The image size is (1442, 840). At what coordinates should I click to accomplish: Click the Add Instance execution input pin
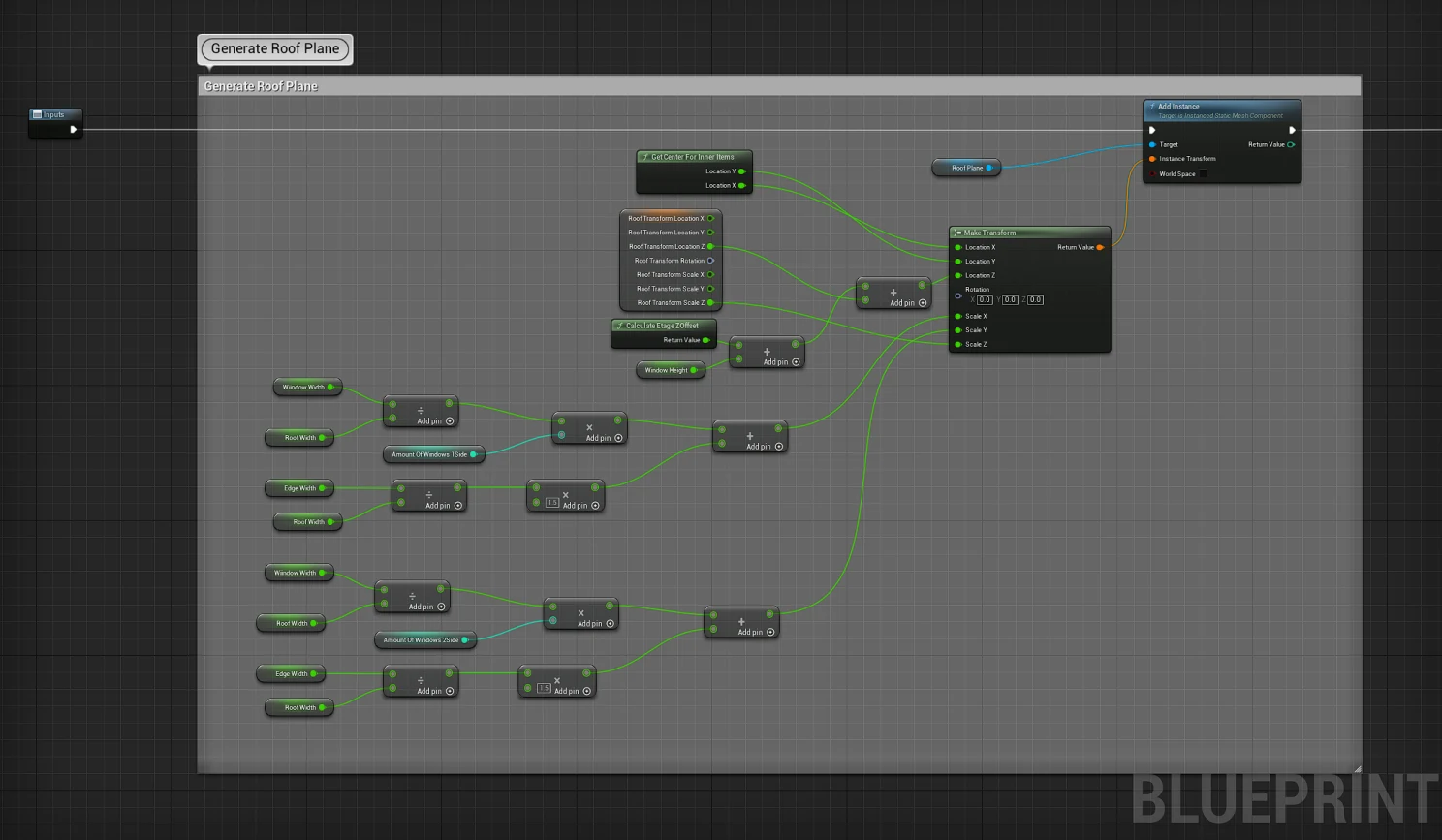[x=1152, y=130]
